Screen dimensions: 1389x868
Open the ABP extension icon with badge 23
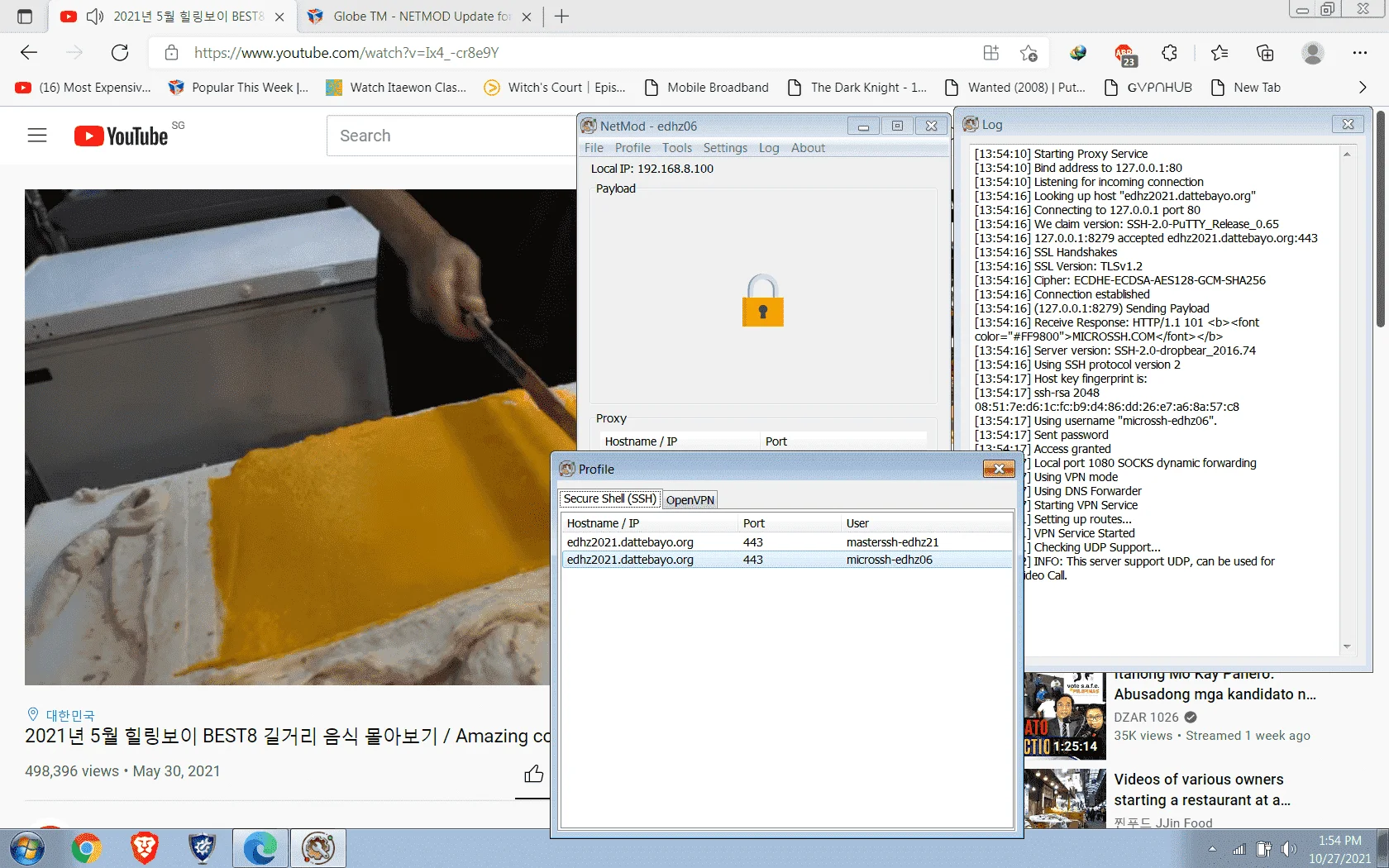1125,55
